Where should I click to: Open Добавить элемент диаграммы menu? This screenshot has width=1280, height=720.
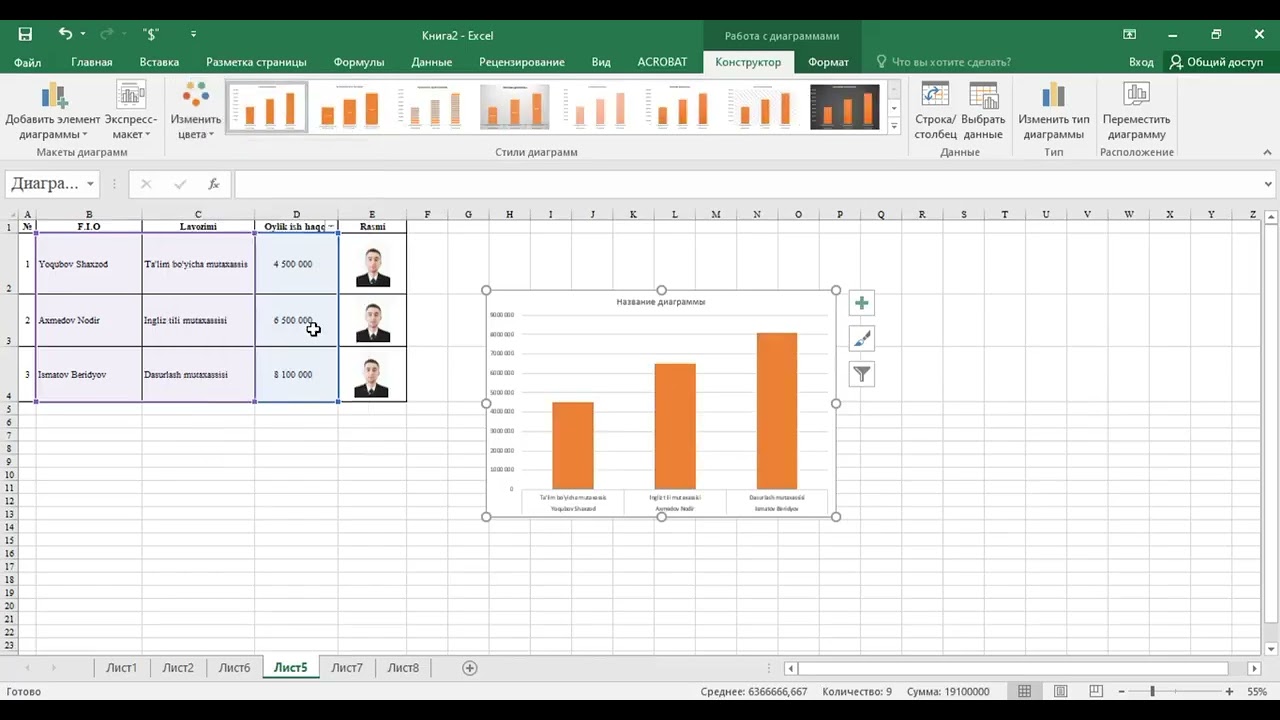click(x=53, y=111)
